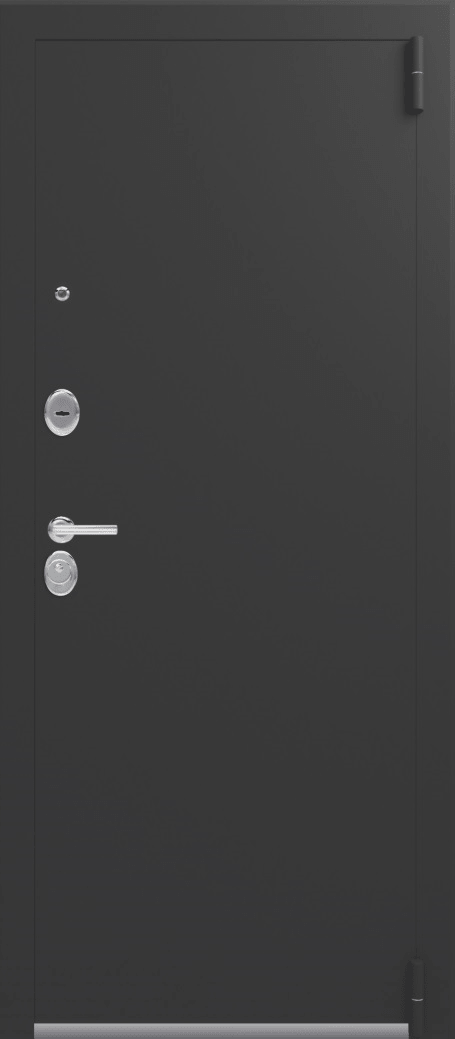Click the door peephole
This screenshot has height=1039, width=455.
[62, 293]
